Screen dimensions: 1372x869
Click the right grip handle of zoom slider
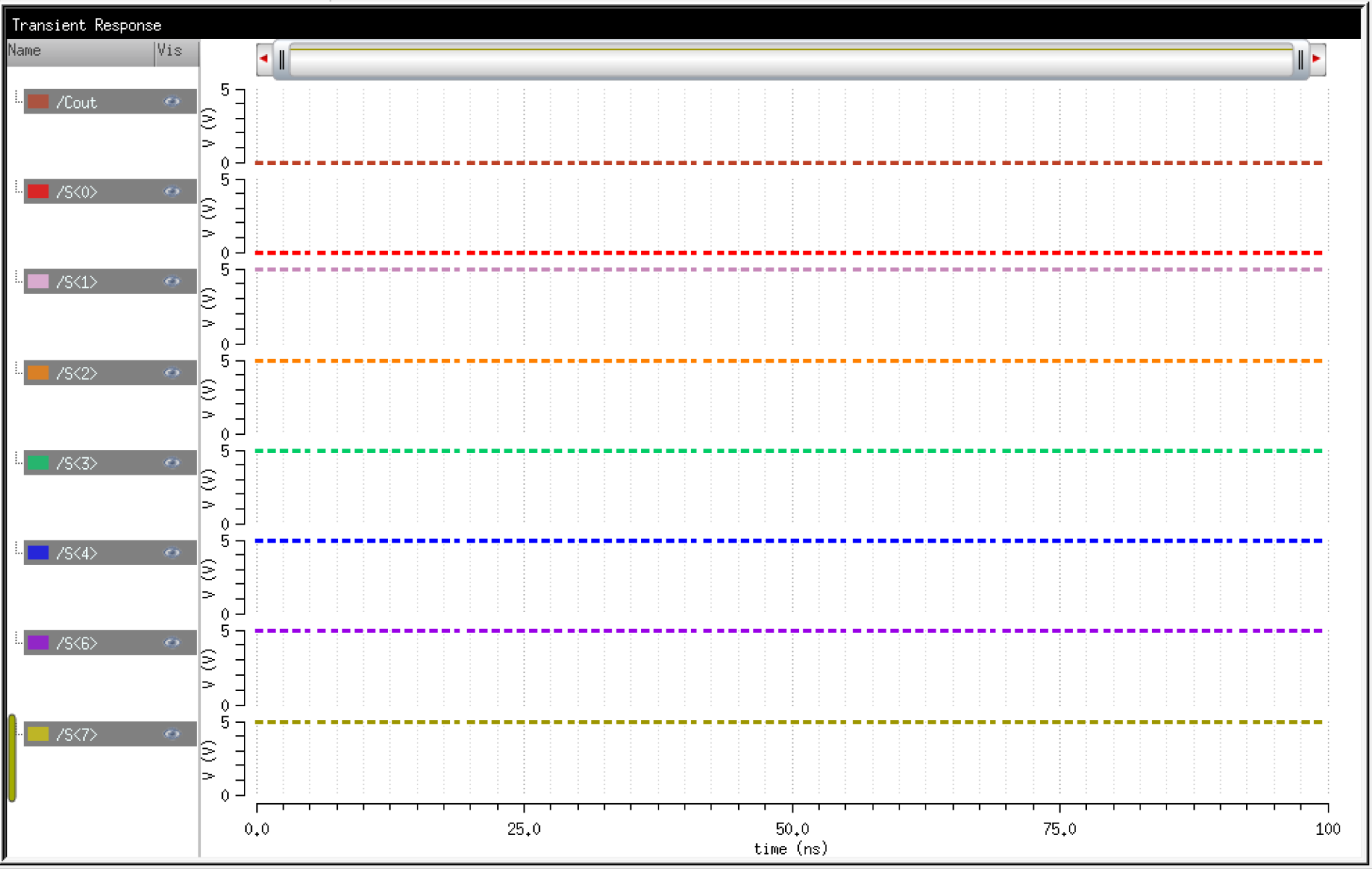(1300, 60)
